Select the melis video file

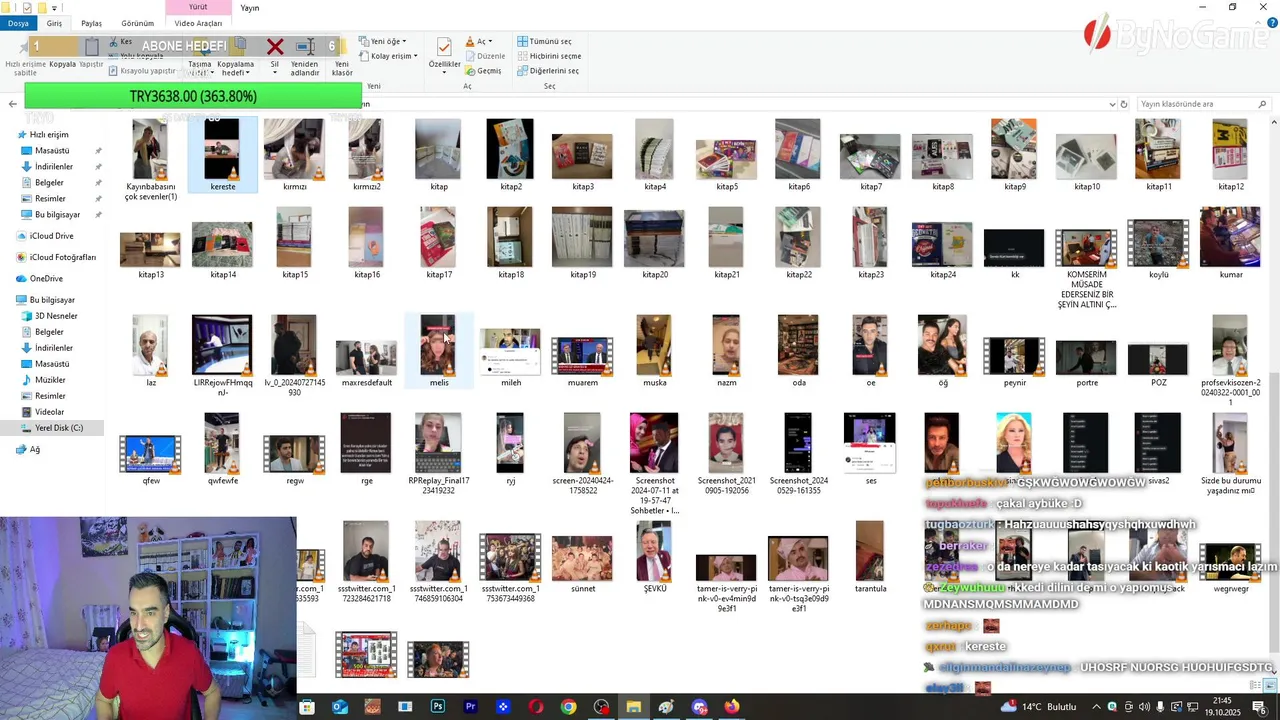[x=438, y=350]
